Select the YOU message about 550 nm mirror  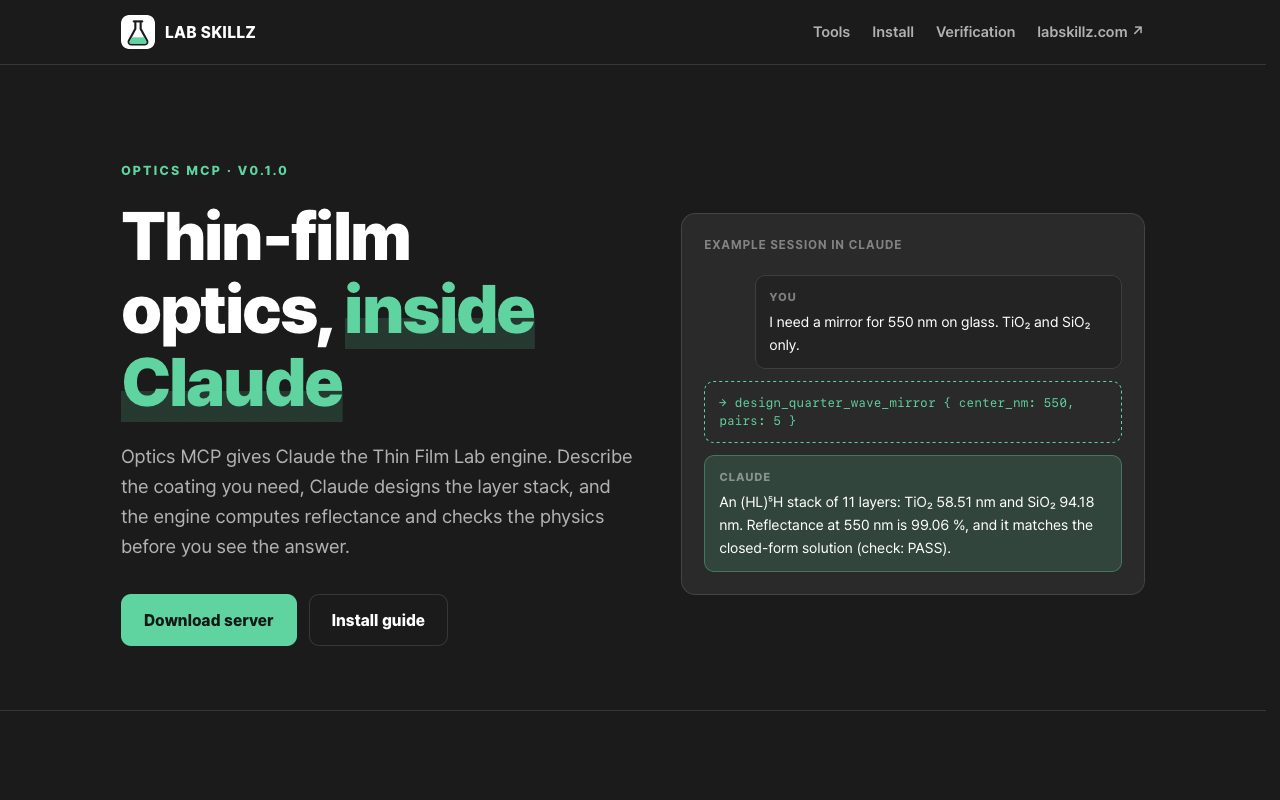pyautogui.click(x=938, y=322)
